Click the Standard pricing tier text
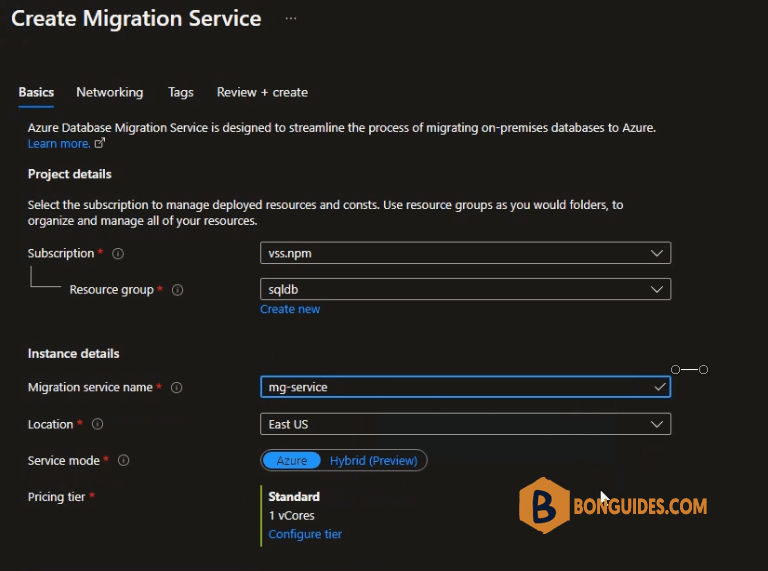The image size is (768, 571). pos(294,497)
